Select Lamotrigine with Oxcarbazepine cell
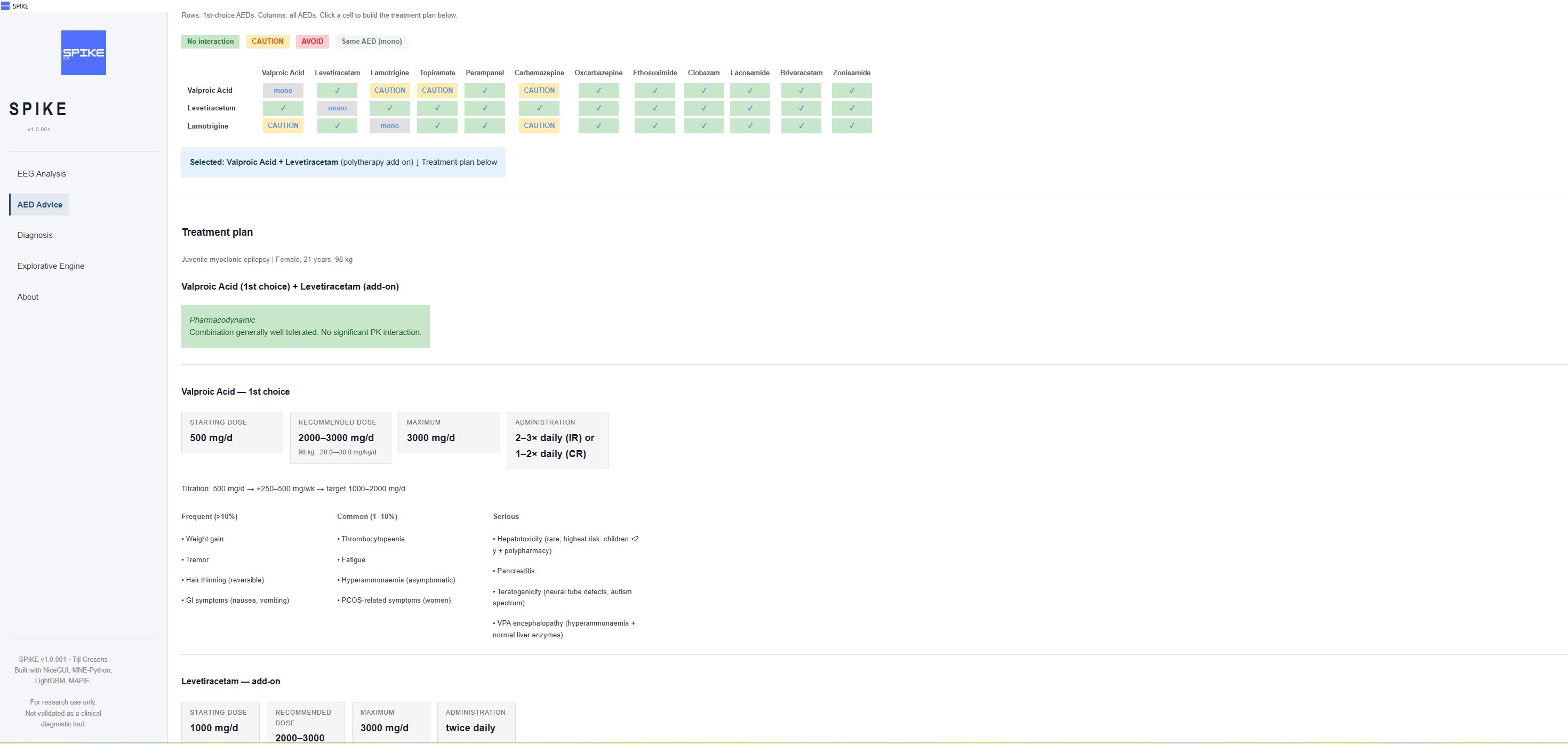Screen dimensions: 1568x744 [598, 126]
